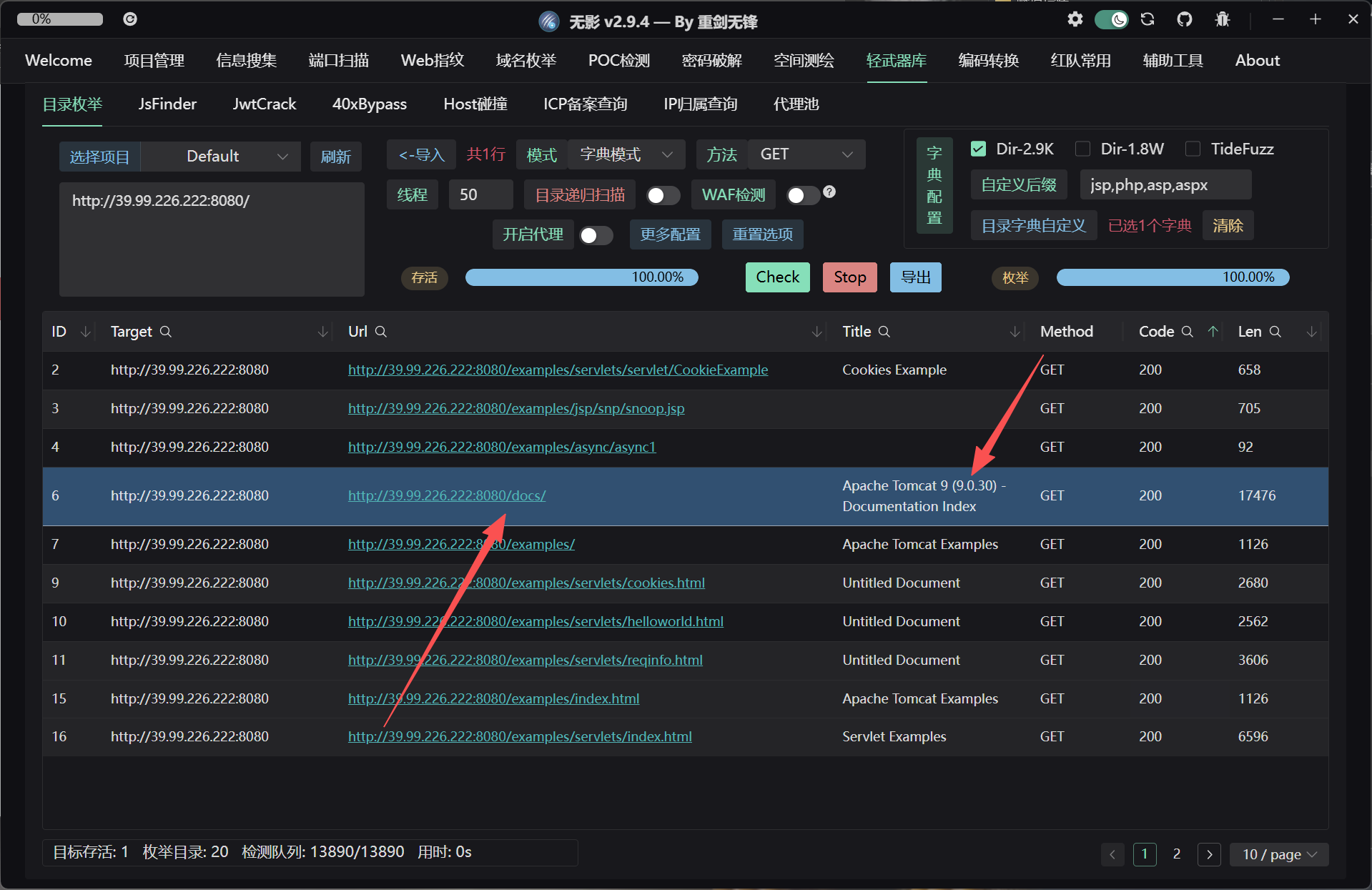This screenshot has width=1372, height=890.
Task: Click the search icon next to Title
Action: (884, 332)
